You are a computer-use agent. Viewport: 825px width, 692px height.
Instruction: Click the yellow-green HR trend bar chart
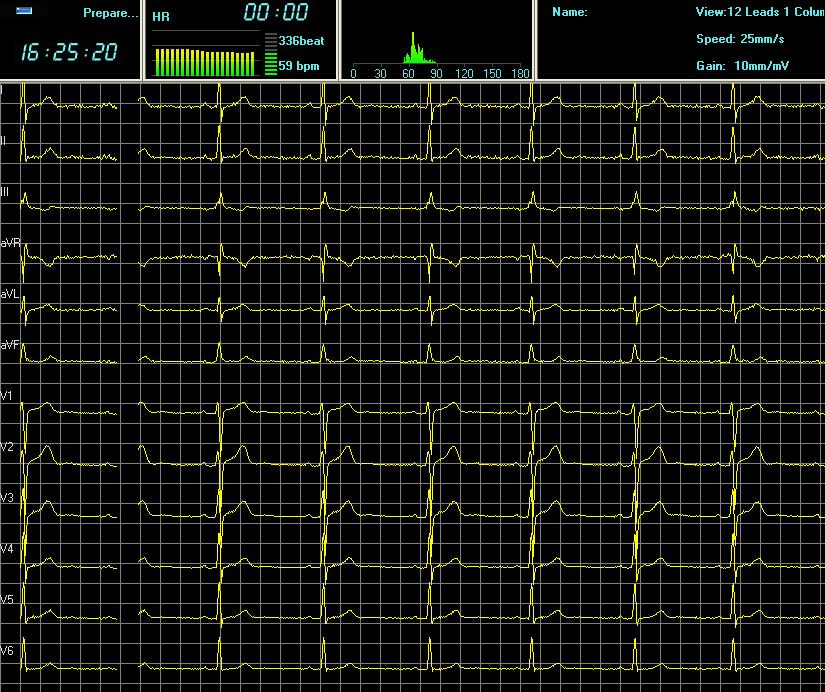click(205, 63)
